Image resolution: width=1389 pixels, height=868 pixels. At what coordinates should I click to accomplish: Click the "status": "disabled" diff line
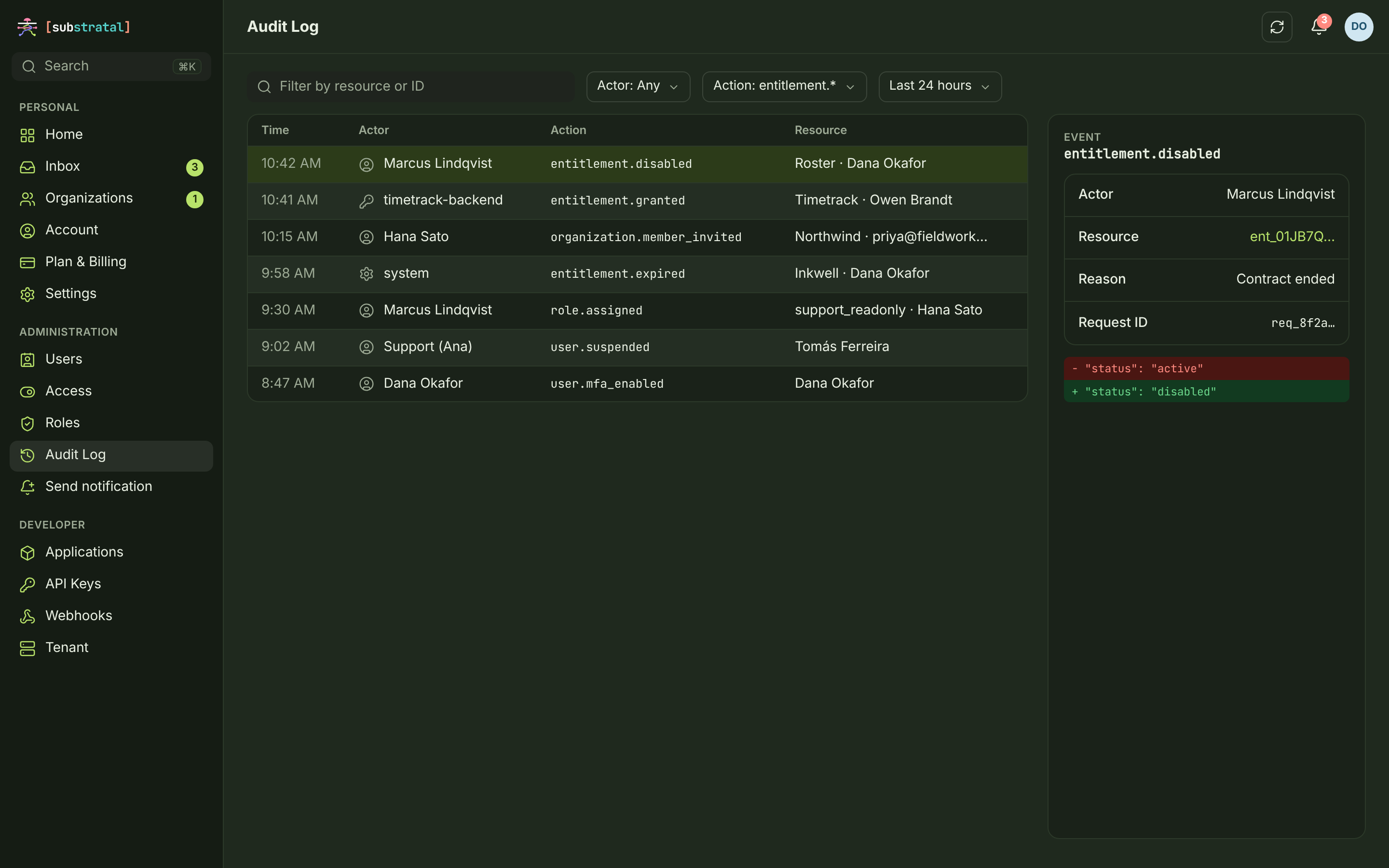(x=1206, y=392)
